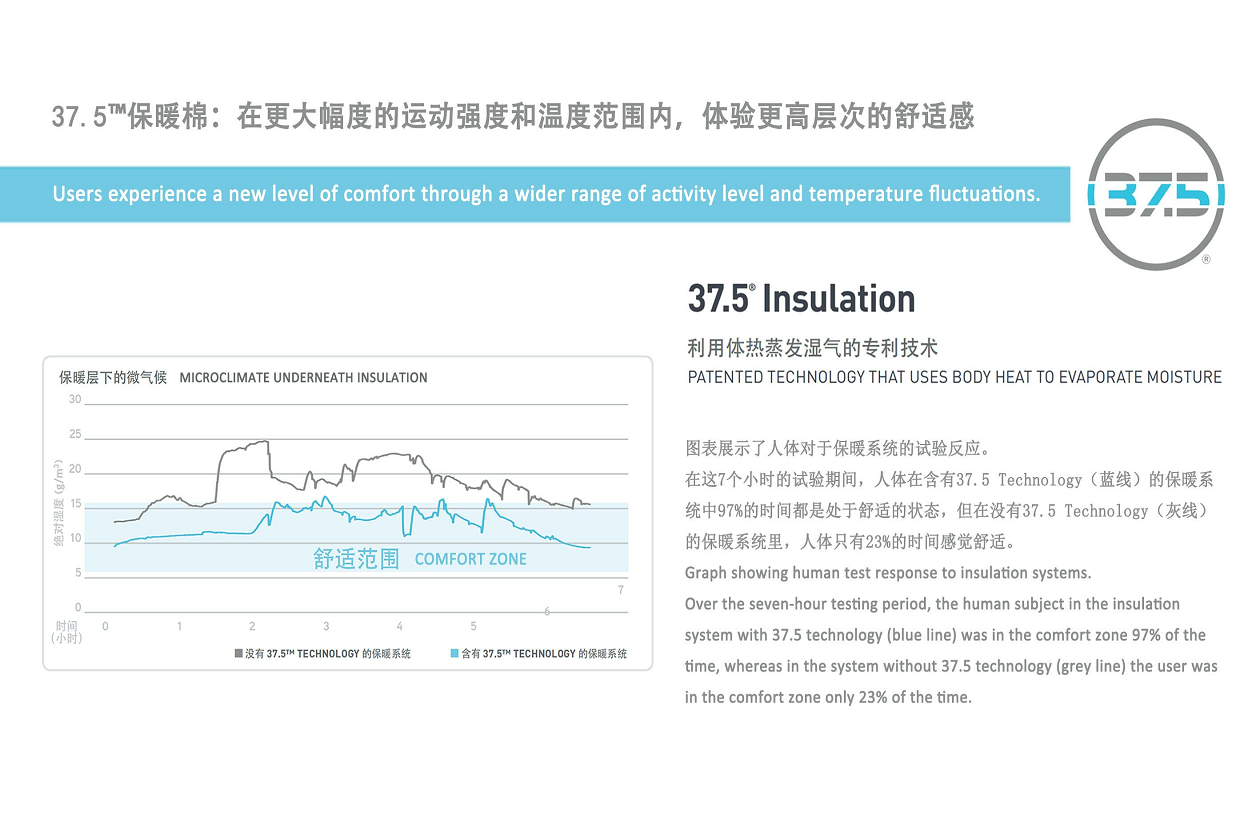The height and width of the screenshot is (840, 1260).
Task: Click the y-axis value 15
Action: [x=75, y=503]
